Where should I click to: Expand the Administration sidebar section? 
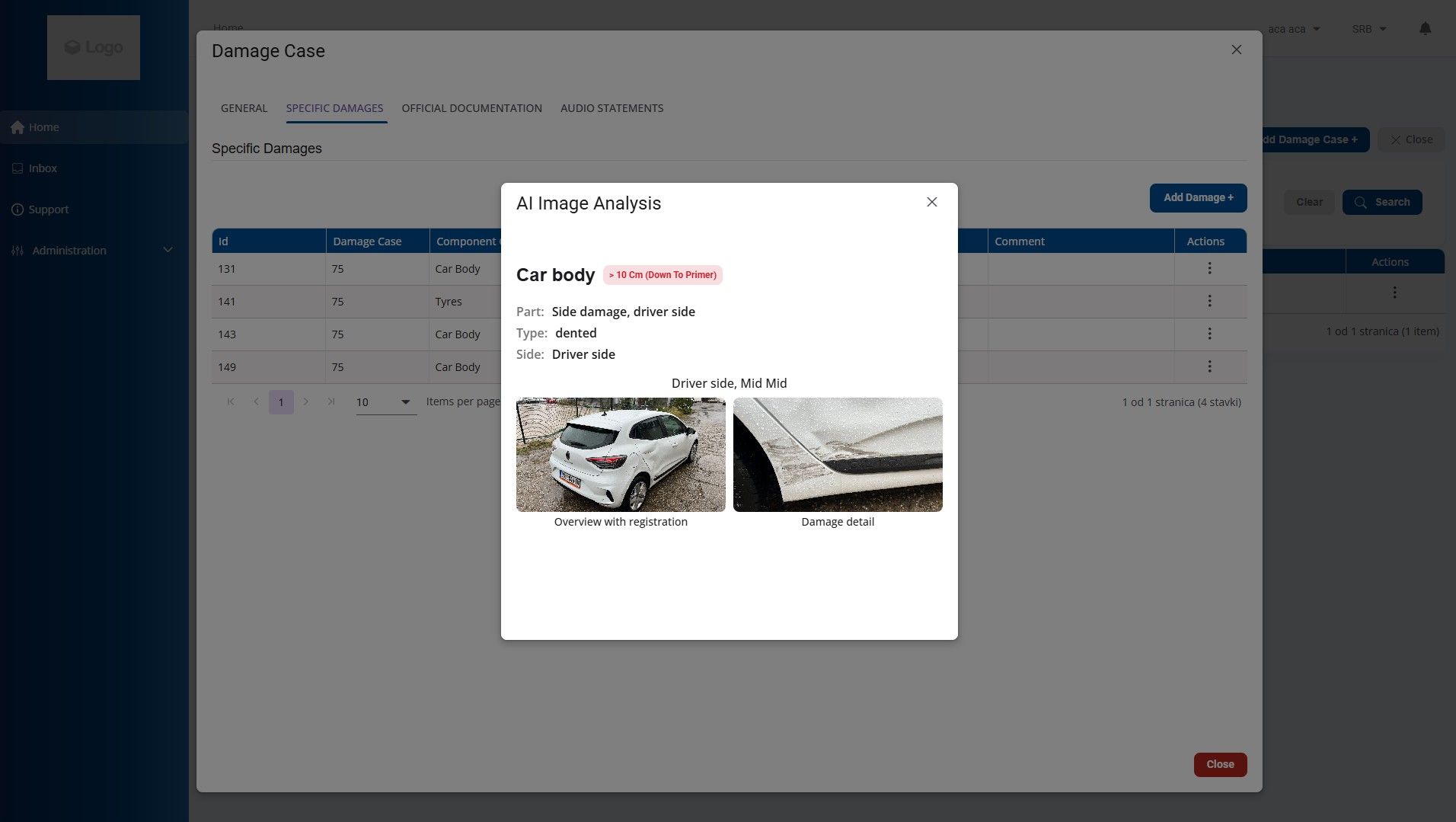pos(93,251)
